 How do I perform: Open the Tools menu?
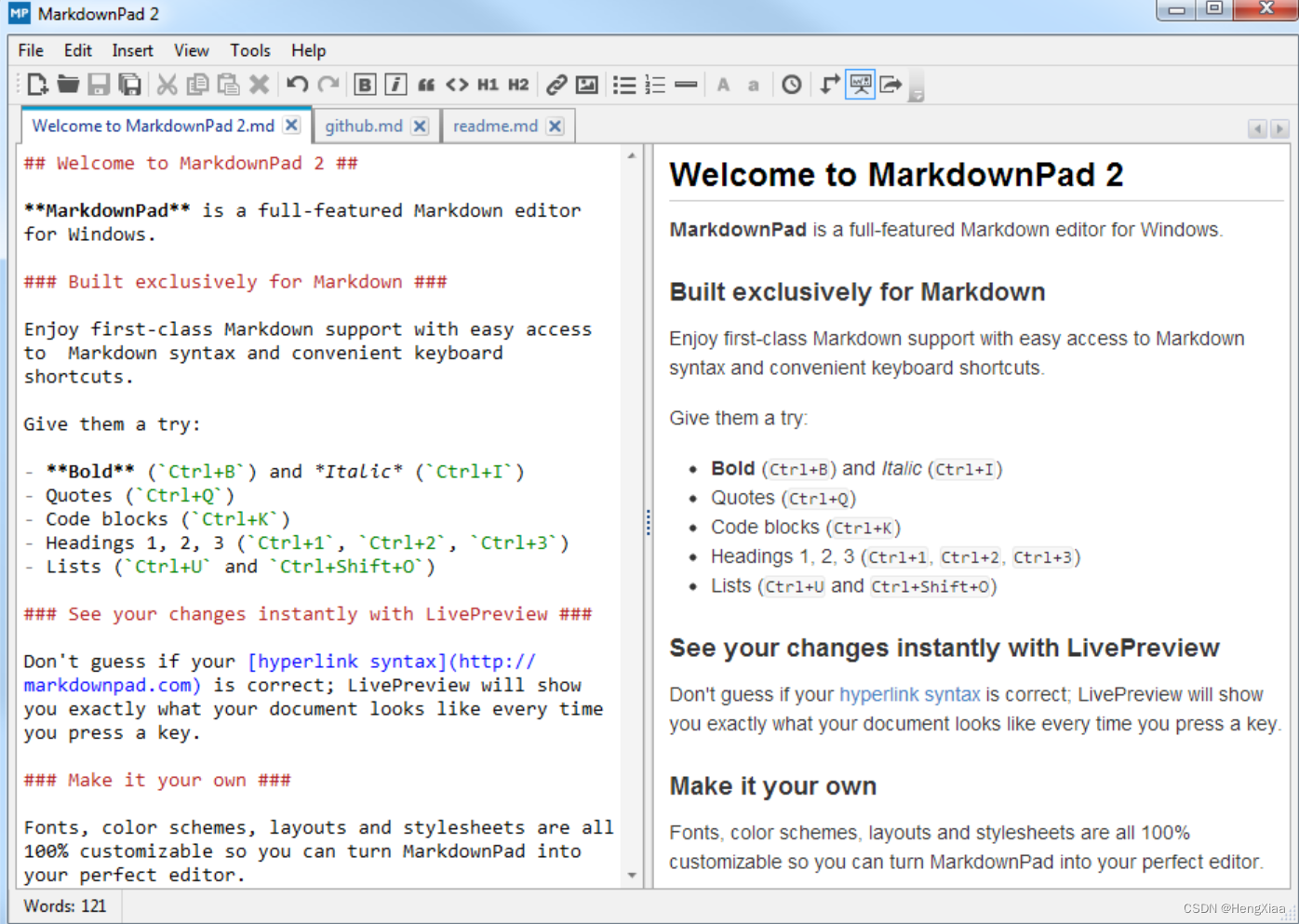pyautogui.click(x=250, y=50)
